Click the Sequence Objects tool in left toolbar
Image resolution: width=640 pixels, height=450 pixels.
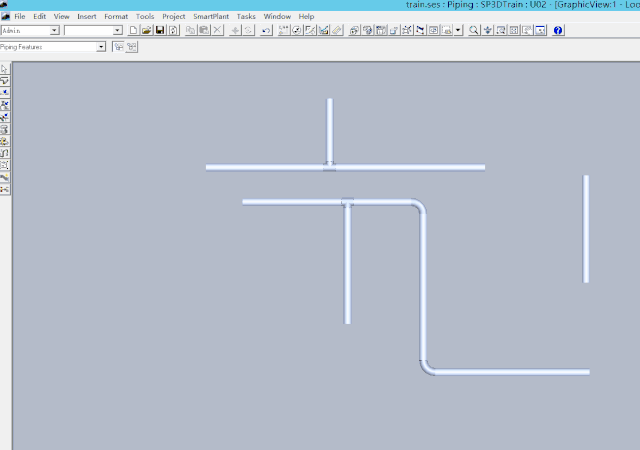point(4,141)
